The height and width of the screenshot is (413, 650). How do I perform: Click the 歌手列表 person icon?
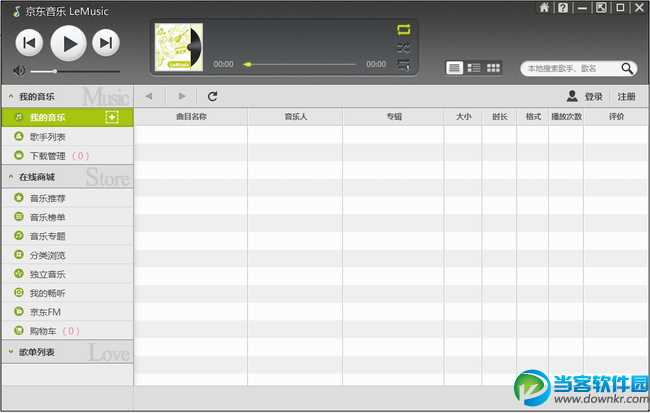point(19,136)
